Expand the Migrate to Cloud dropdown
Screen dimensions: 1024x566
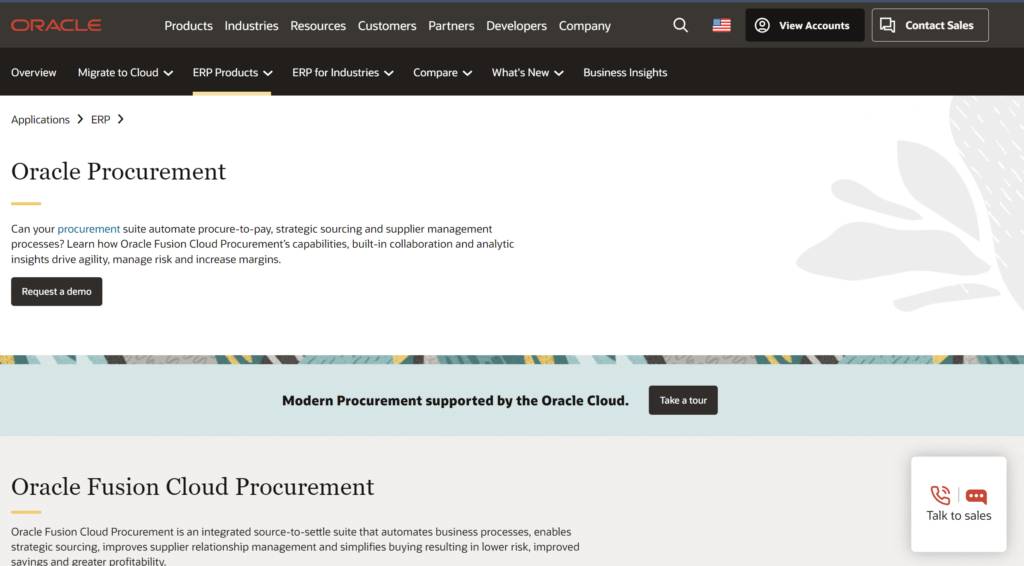pyautogui.click(x=125, y=73)
